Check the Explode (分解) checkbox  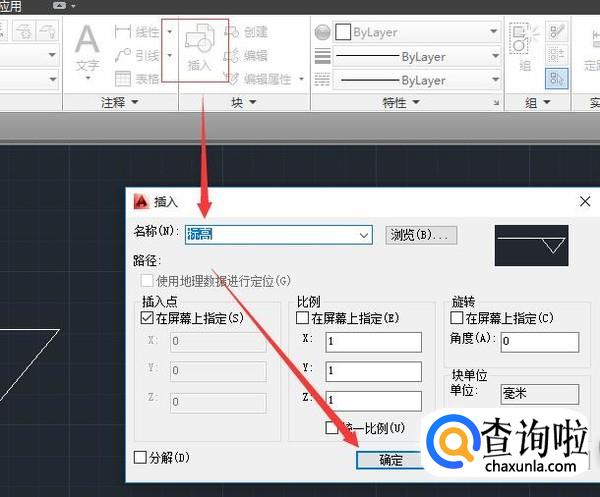point(140,457)
